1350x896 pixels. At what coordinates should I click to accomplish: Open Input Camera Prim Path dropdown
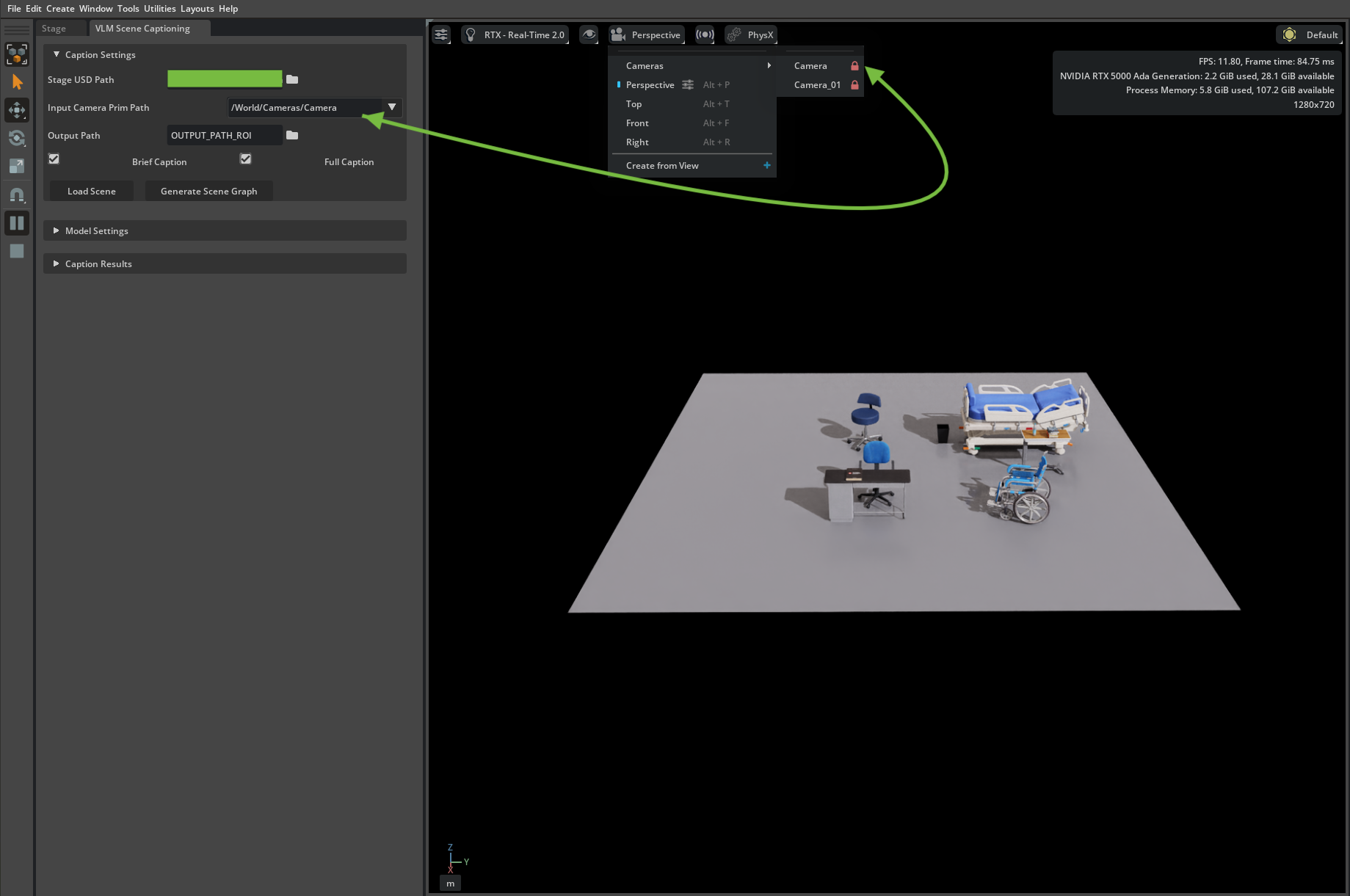(x=392, y=108)
